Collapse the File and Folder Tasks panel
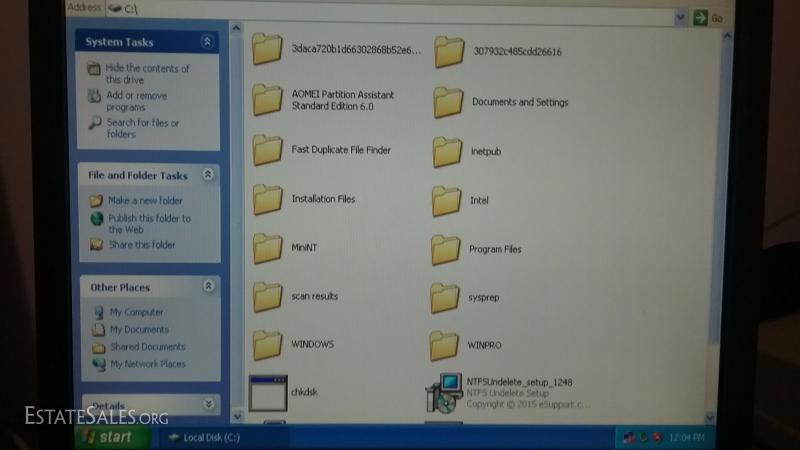800x450 pixels. coord(208,174)
